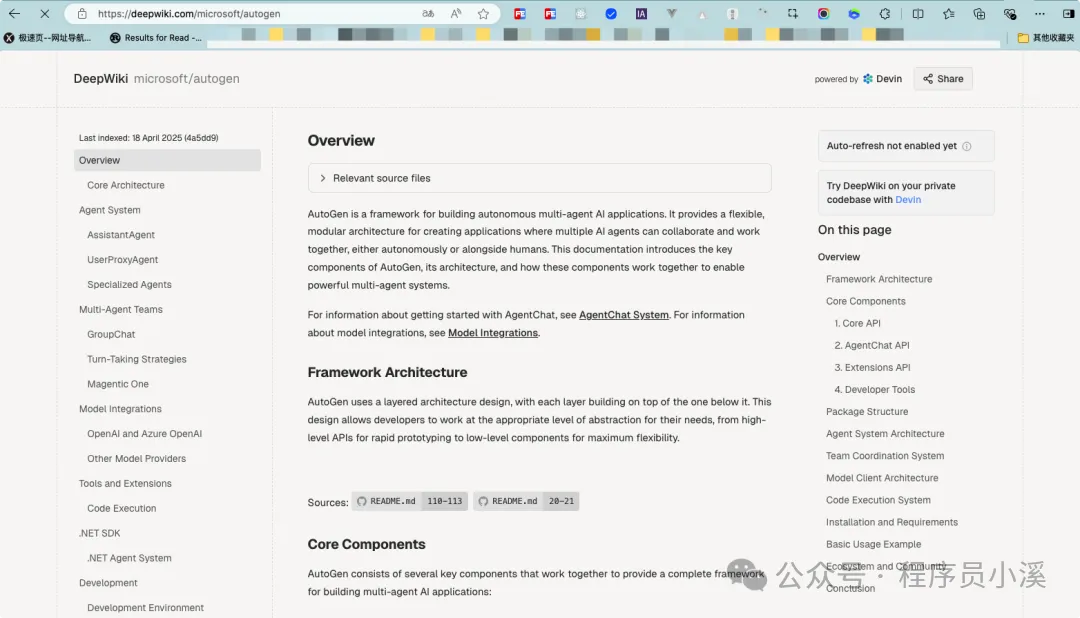The height and width of the screenshot is (618, 1080).
Task: Open Tools and Extensions in the sidebar
Action: pos(125,484)
